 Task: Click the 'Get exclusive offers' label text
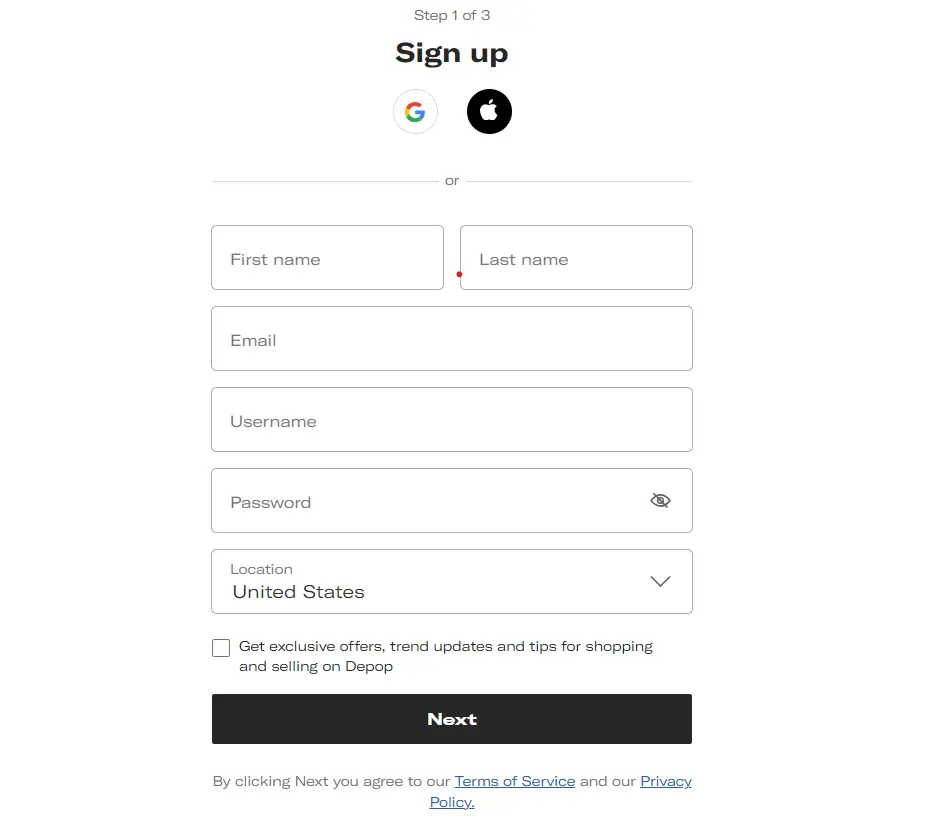[445, 647]
